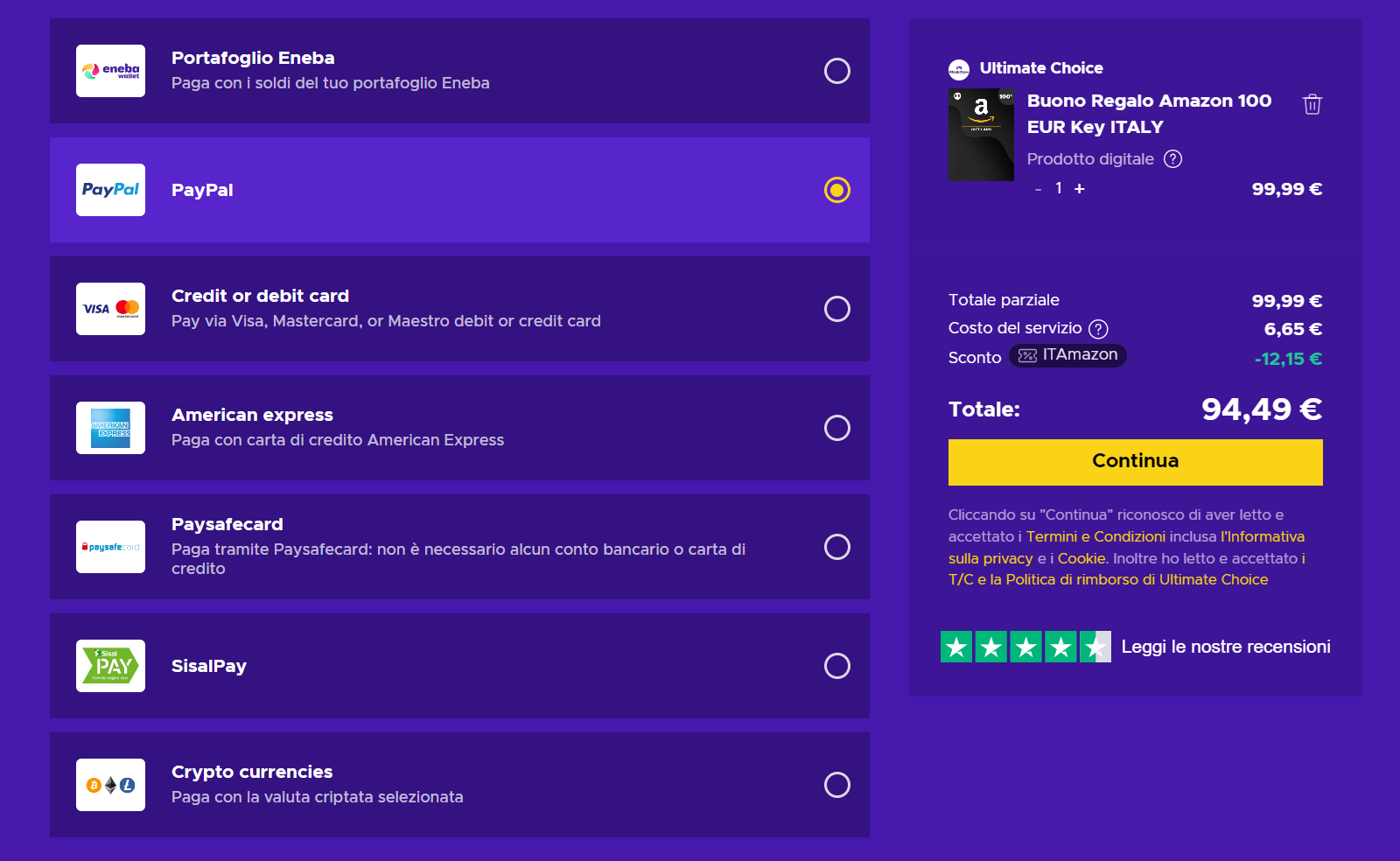Viewport: 1400px width, 861px height.
Task: Decrease quantity with minus button
Action: pyautogui.click(x=1038, y=189)
